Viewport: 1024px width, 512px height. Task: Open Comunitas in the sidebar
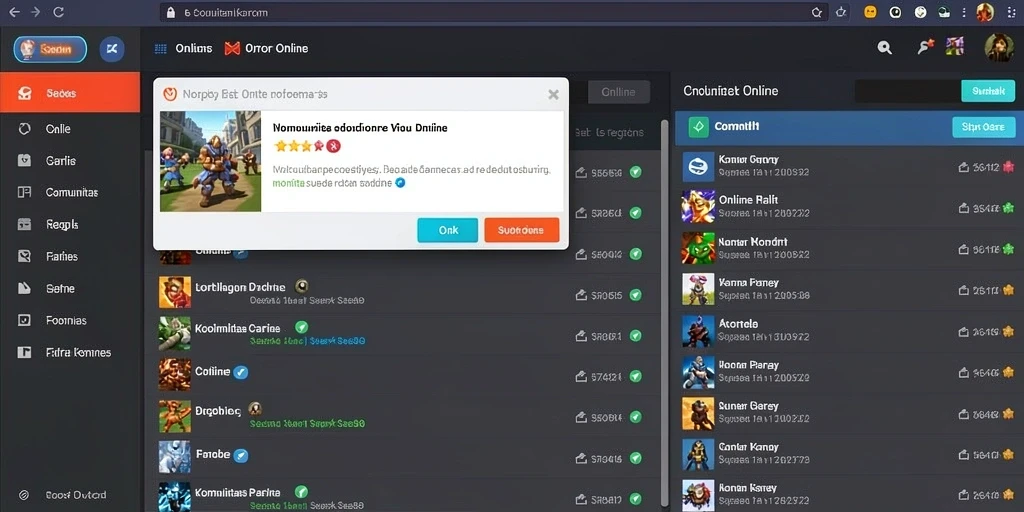[x=70, y=192]
